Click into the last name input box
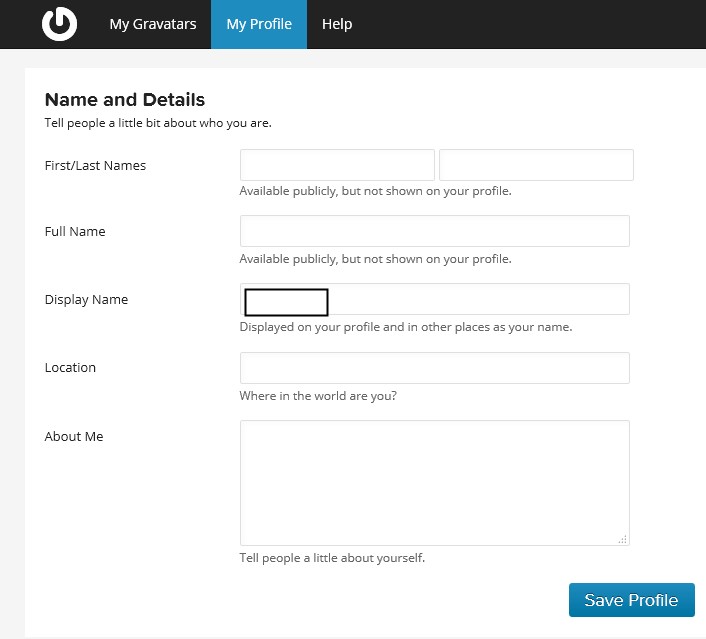The width and height of the screenshot is (706, 639). 536,165
